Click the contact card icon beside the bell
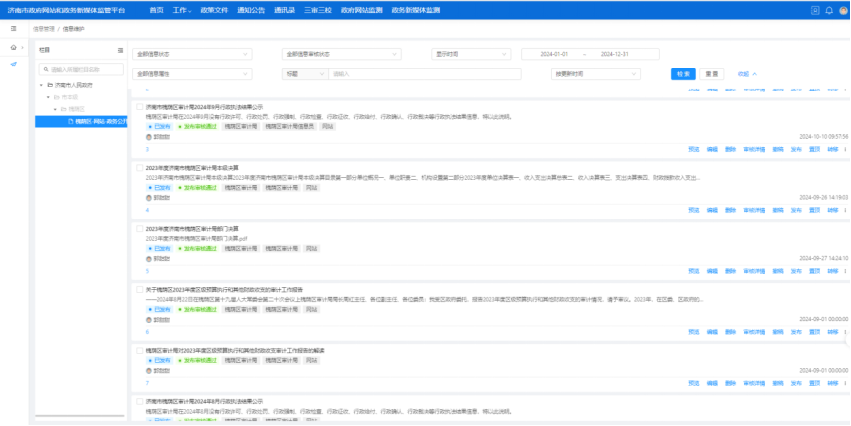 pos(815,10)
